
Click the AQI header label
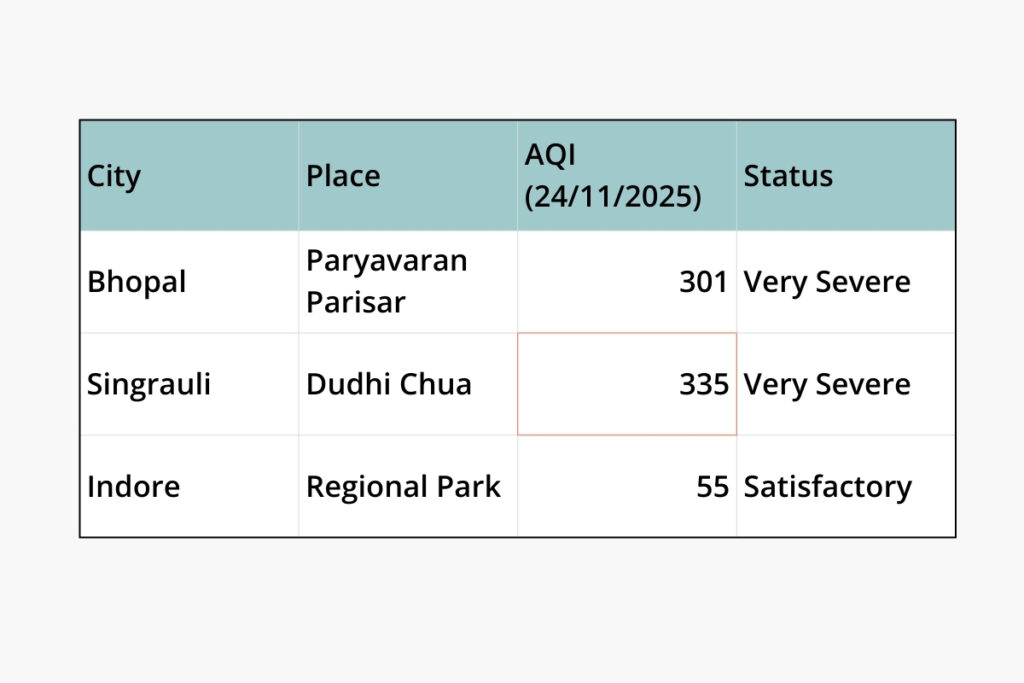click(x=551, y=155)
